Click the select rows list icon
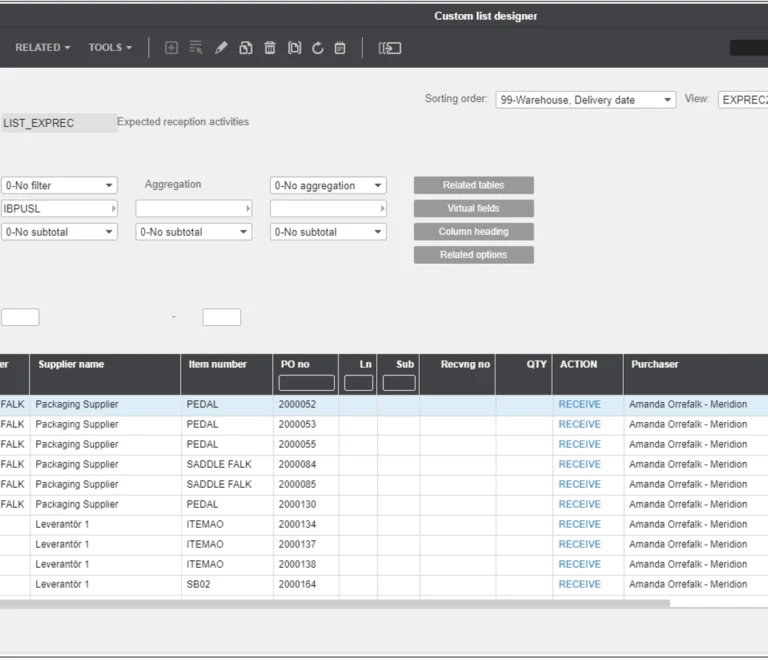 pyautogui.click(x=196, y=48)
